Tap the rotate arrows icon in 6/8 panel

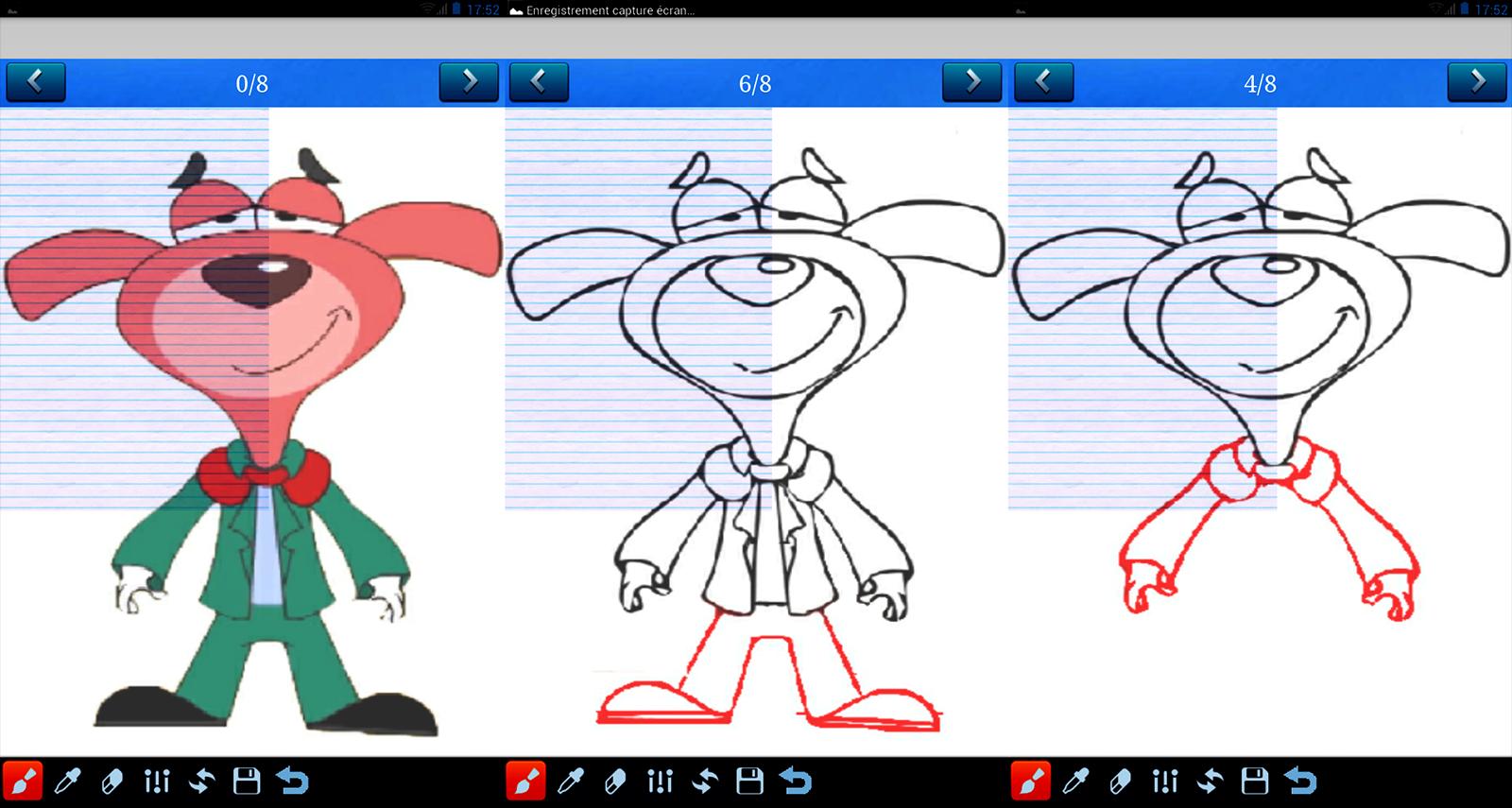(x=704, y=782)
